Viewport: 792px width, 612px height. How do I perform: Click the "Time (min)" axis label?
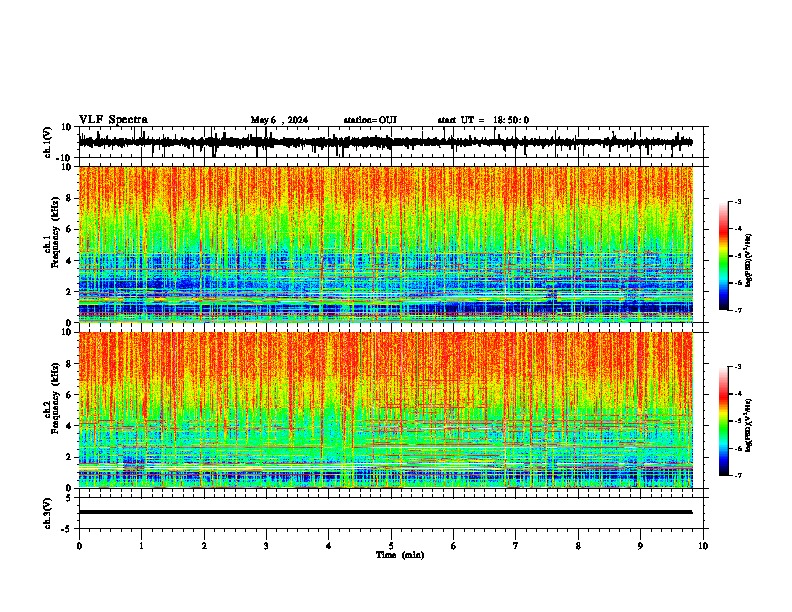click(x=400, y=555)
